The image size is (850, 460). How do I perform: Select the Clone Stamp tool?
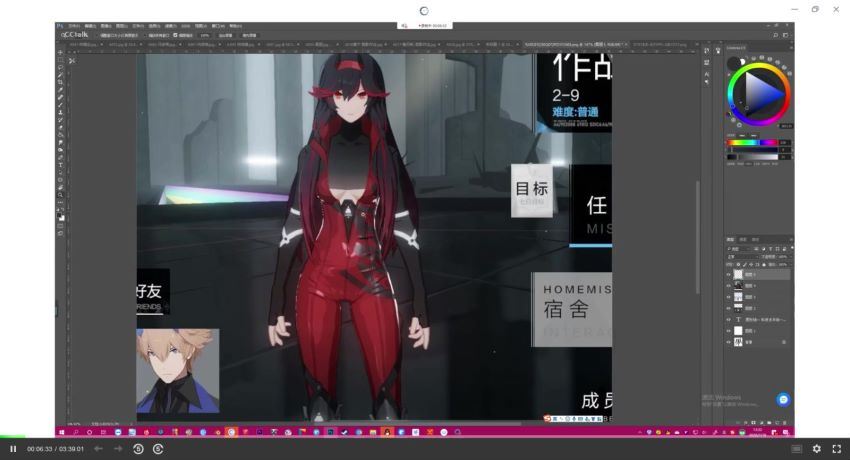tap(60, 112)
